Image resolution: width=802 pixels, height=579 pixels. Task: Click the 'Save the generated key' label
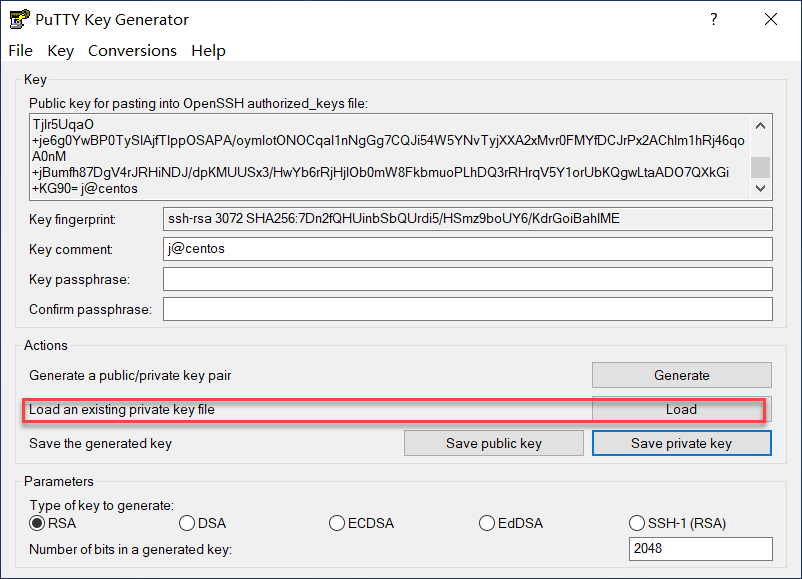click(x=100, y=443)
